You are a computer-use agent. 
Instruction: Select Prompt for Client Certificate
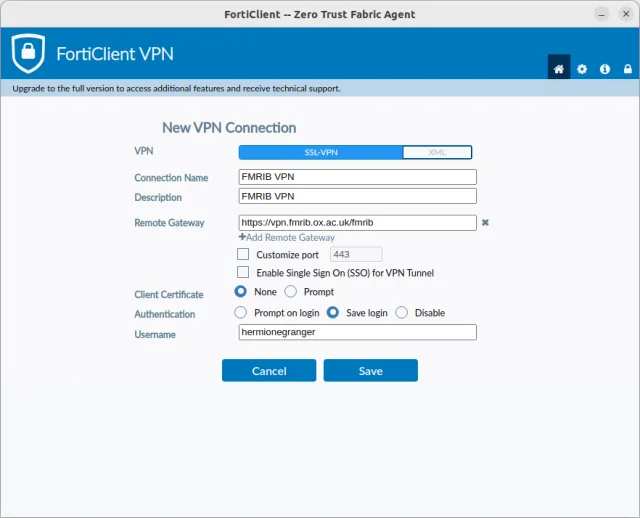pyautogui.click(x=291, y=292)
